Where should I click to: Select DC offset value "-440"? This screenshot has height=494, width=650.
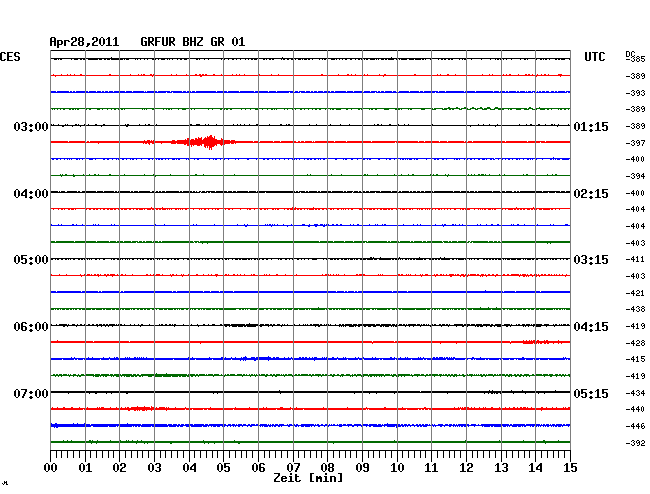[635, 409]
